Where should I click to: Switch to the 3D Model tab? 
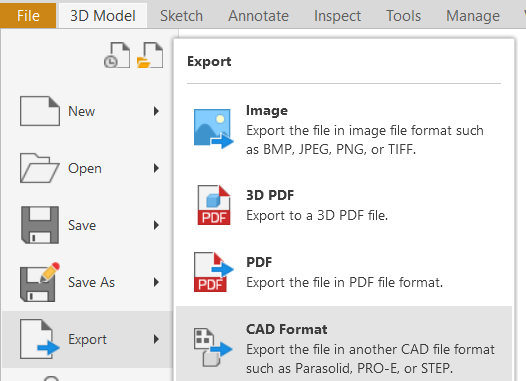103,15
